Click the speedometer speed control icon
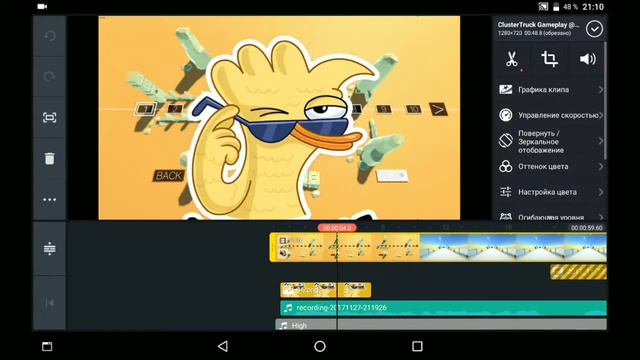This screenshot has height=360, width=640. click(506, 115)
